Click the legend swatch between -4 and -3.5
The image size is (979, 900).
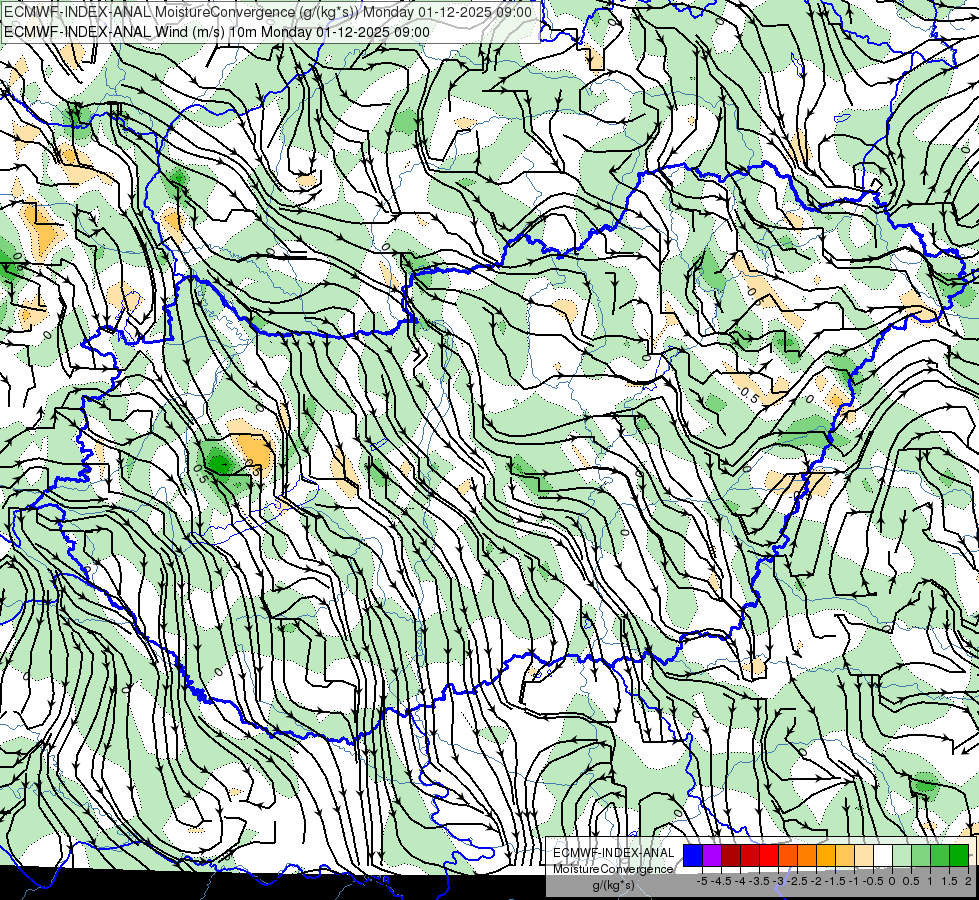click(x=750, y=856)
